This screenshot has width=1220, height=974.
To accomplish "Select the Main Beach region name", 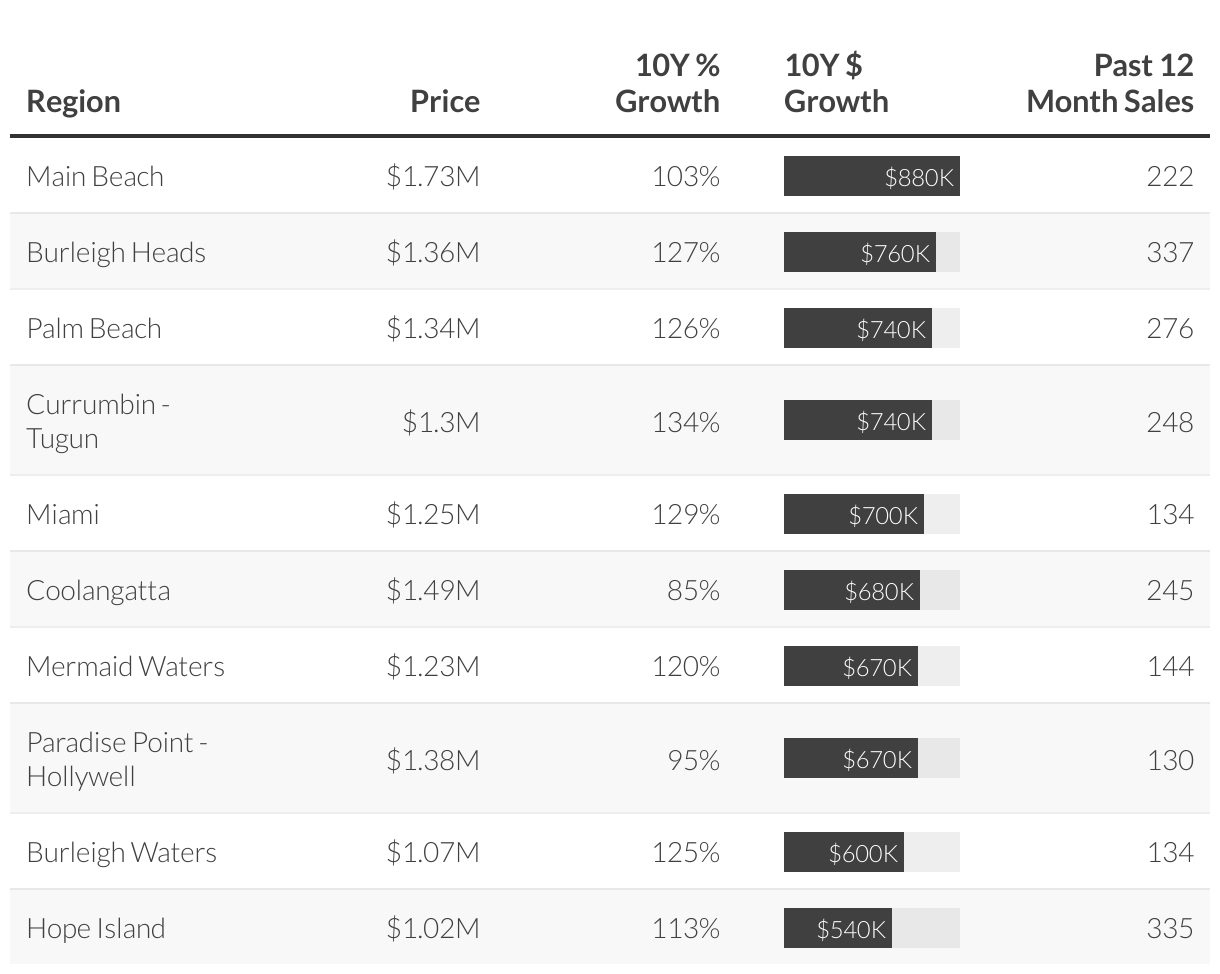I will [95, 177].
